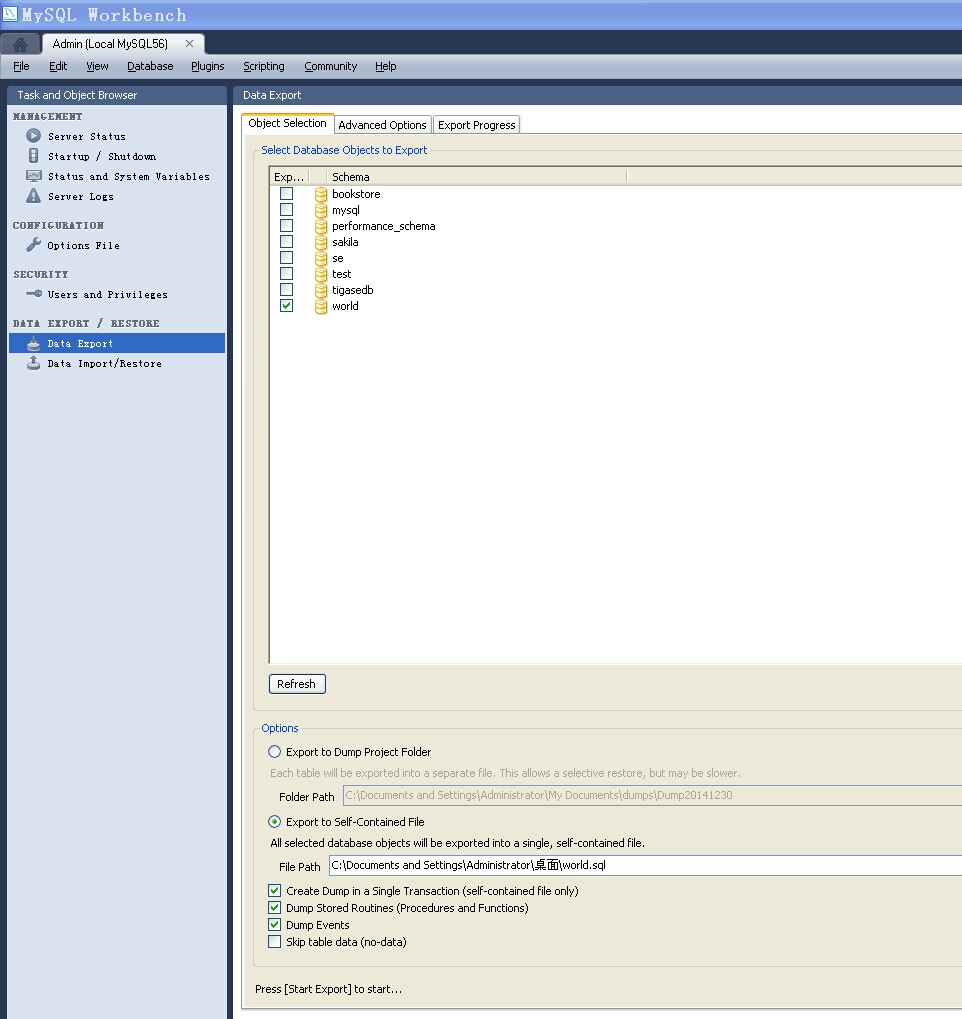962x1019 pixels.
Task: Click the Server Logs warning icon
Action: pos(33,196)
